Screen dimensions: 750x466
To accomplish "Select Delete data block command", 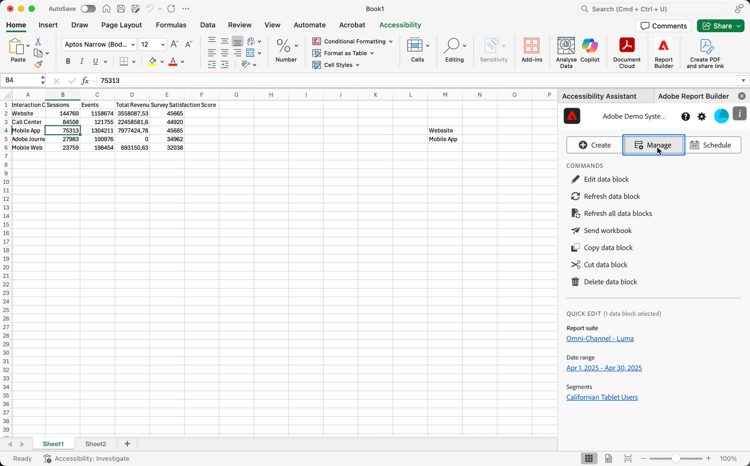I will [x=604, y=282].
